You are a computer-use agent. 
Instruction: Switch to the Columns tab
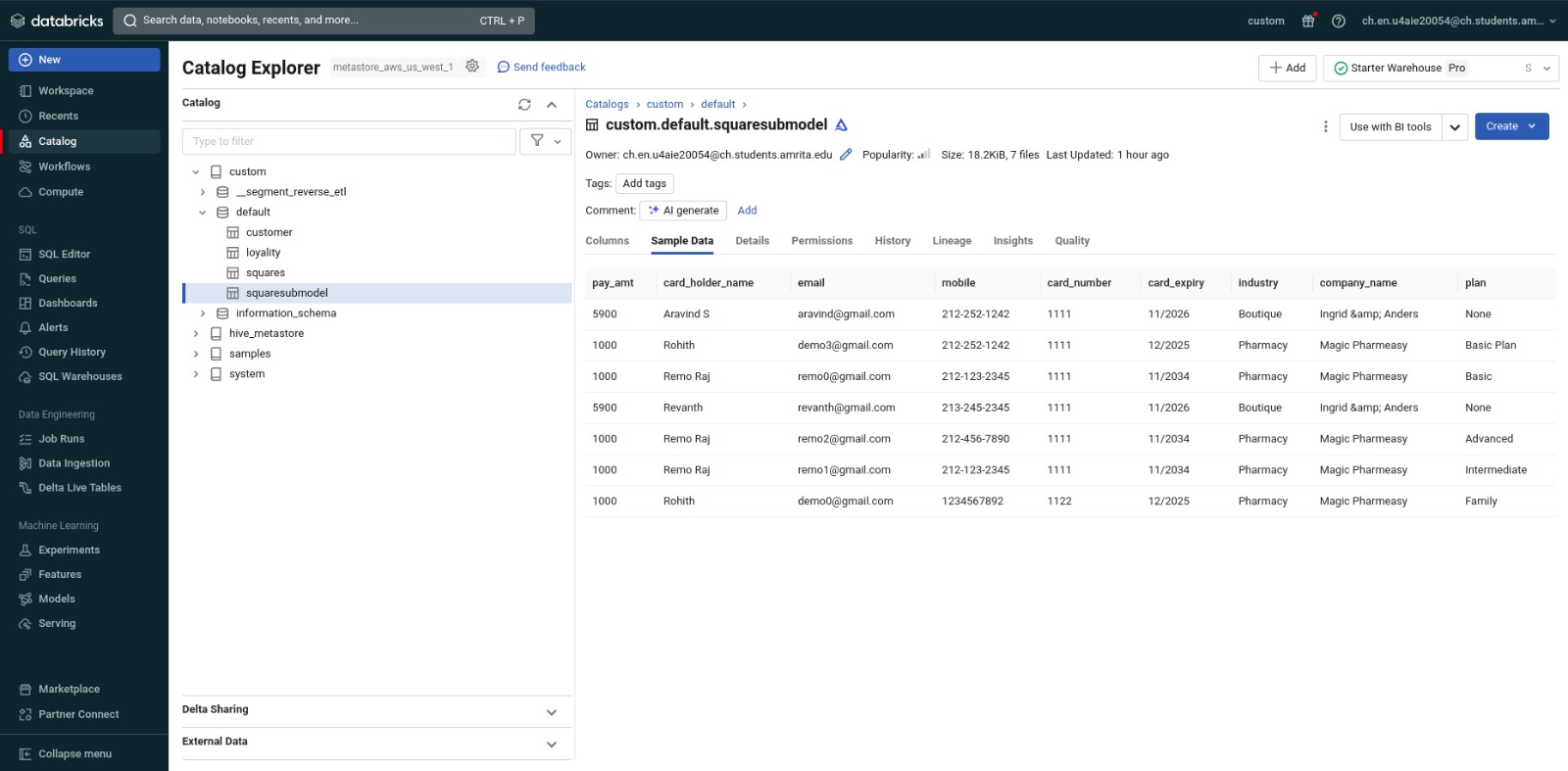[x=608, y=241]
